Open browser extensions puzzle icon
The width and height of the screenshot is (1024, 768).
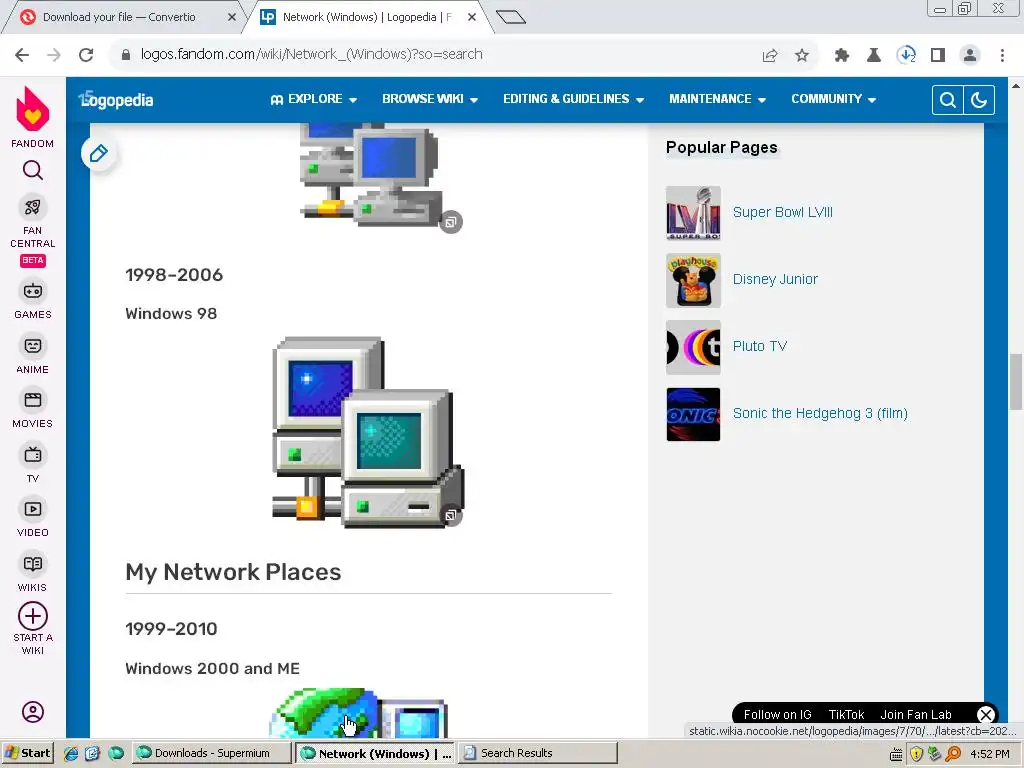pos(842,56)
